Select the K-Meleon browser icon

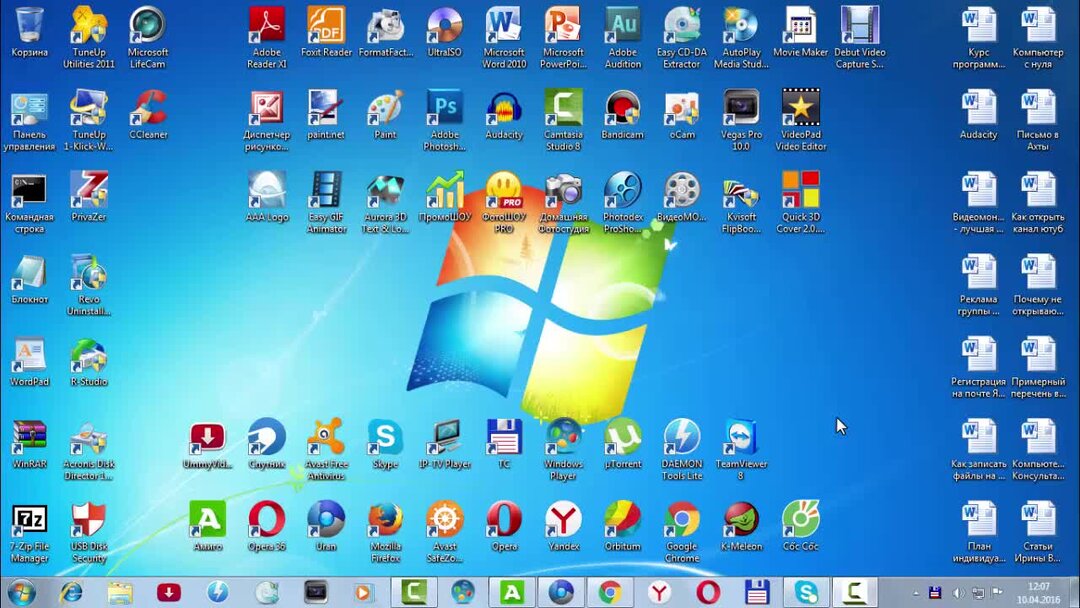(741, 527)
